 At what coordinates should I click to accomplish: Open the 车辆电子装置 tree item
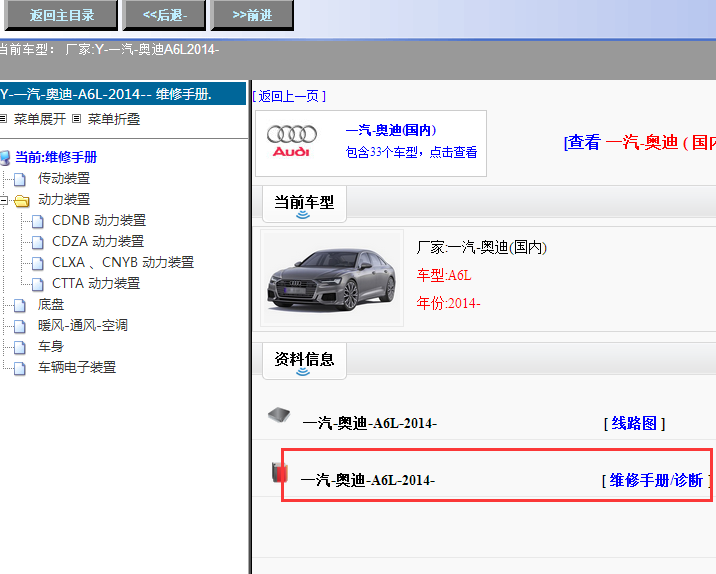pyautogui.click(x=77, y=367)
